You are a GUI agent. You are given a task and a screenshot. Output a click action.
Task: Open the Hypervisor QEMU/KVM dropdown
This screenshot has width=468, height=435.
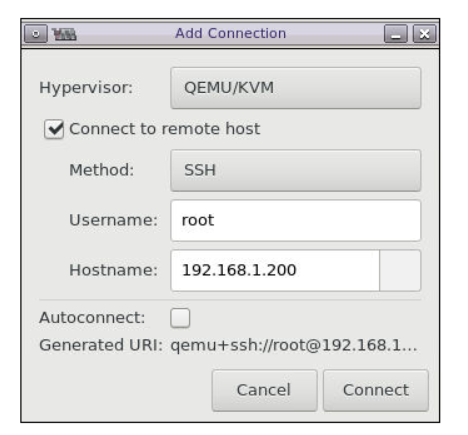(295, 88)
